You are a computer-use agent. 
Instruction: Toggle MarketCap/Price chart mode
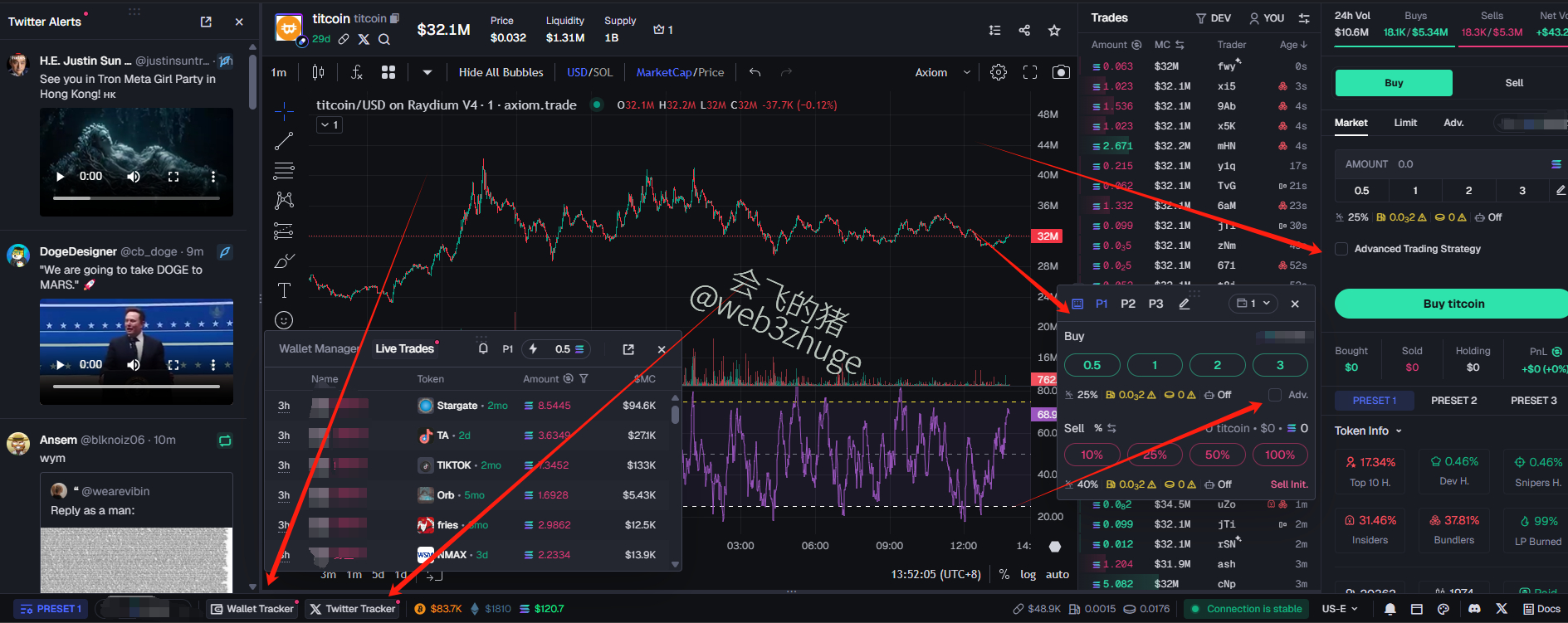pos(680,72)
